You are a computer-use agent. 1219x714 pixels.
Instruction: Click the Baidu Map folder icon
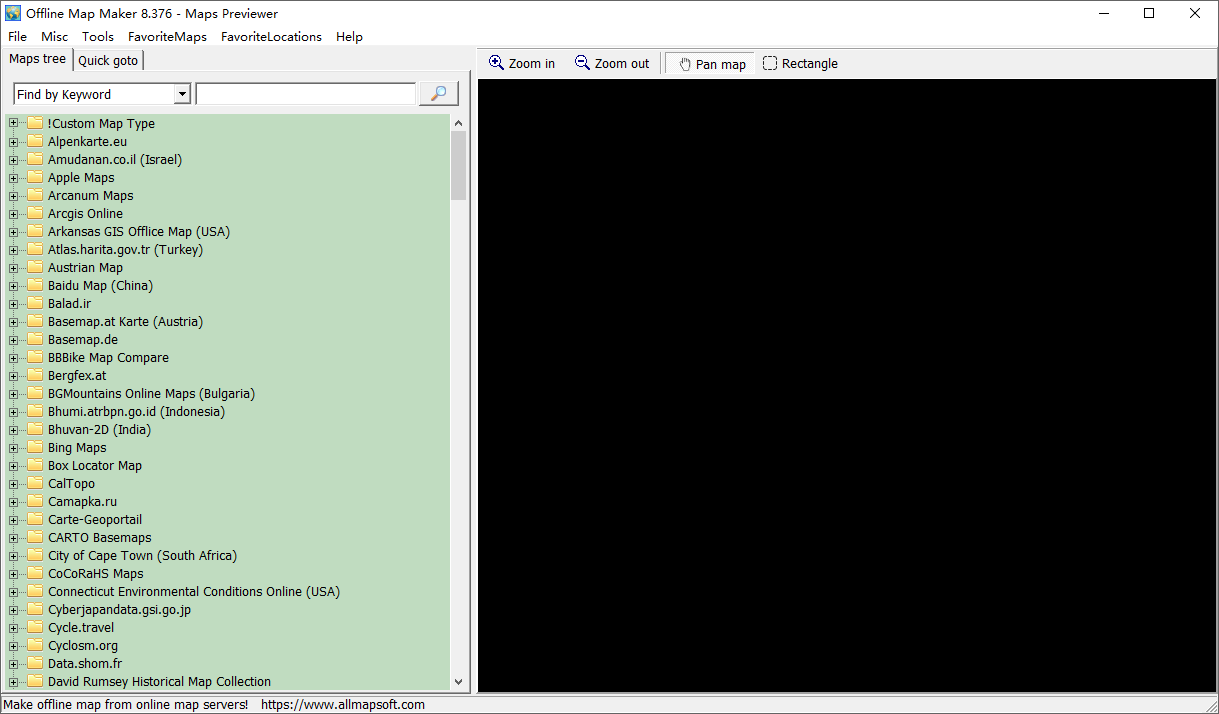point(35,286)
